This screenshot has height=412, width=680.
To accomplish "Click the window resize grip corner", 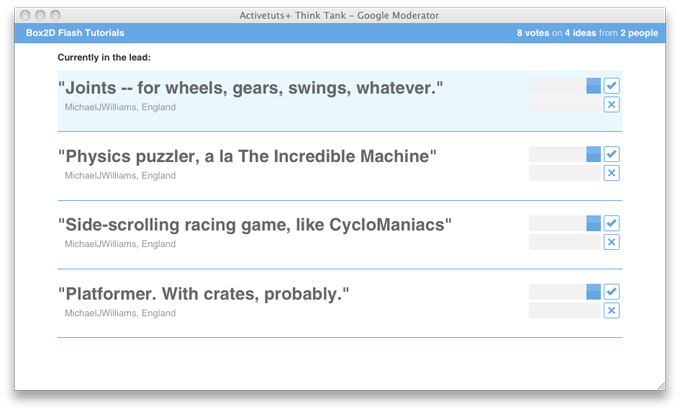I will [x=660, y=385].
